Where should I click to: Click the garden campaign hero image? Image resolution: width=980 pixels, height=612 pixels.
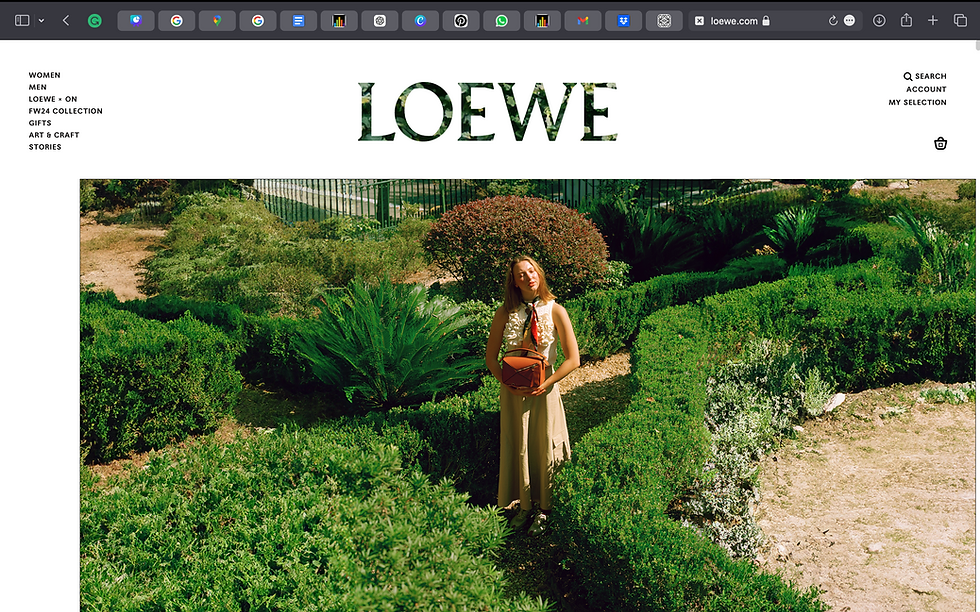(x=527, y=395)
